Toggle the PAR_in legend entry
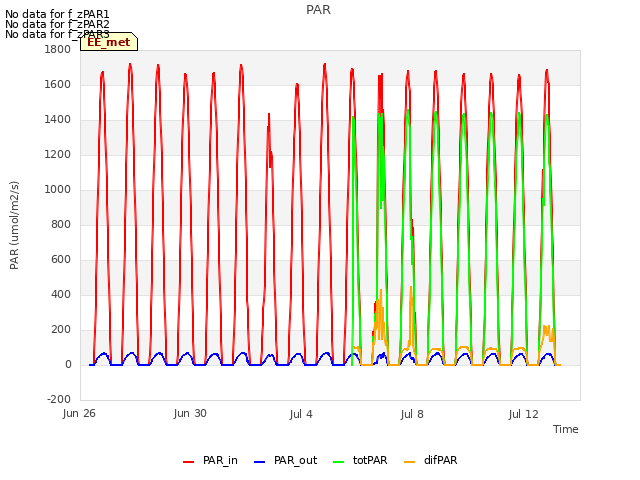The image size is (640, 480). point(211,461)
